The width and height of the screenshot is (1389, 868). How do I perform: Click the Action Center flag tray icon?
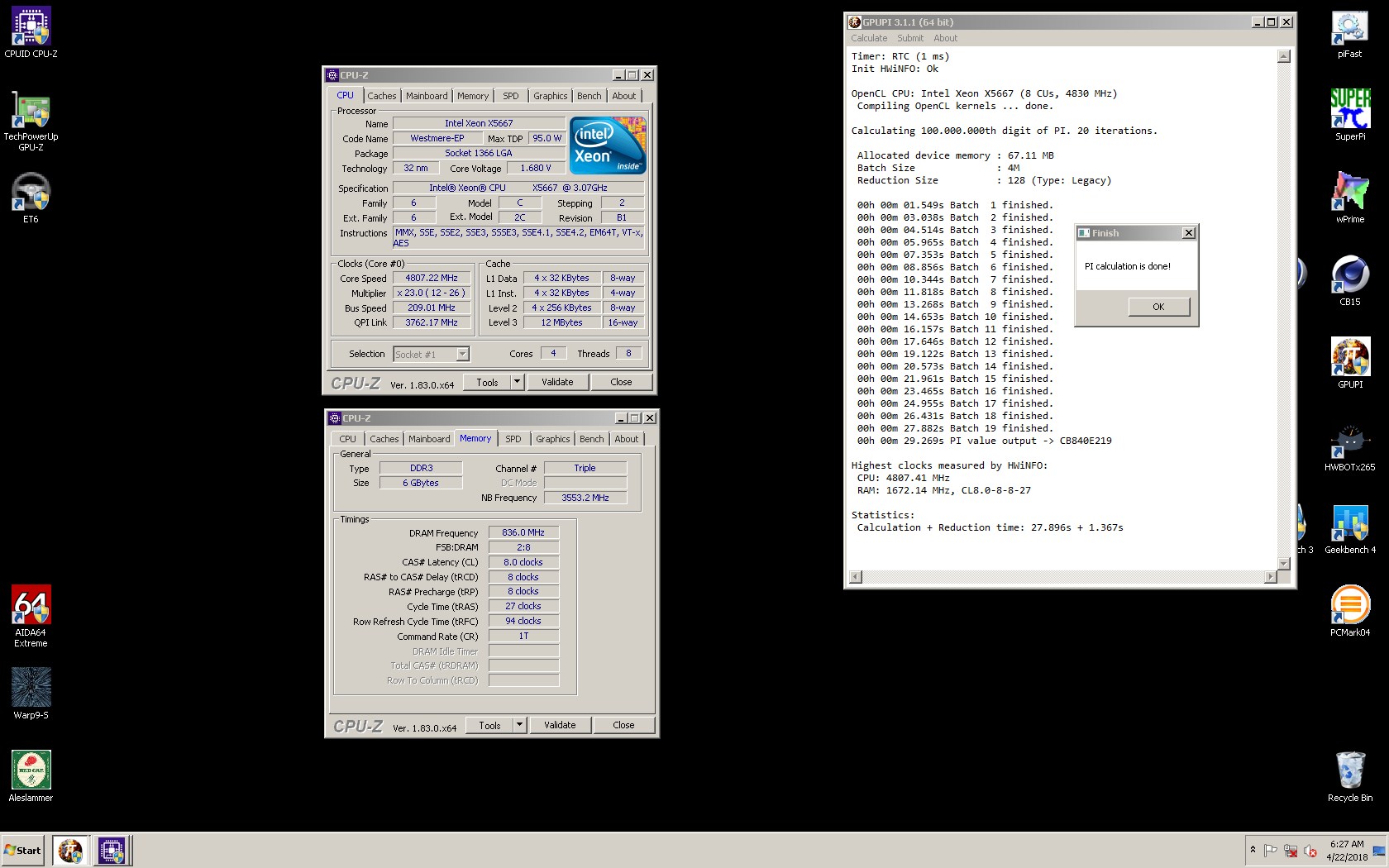tap(1271, 851)
